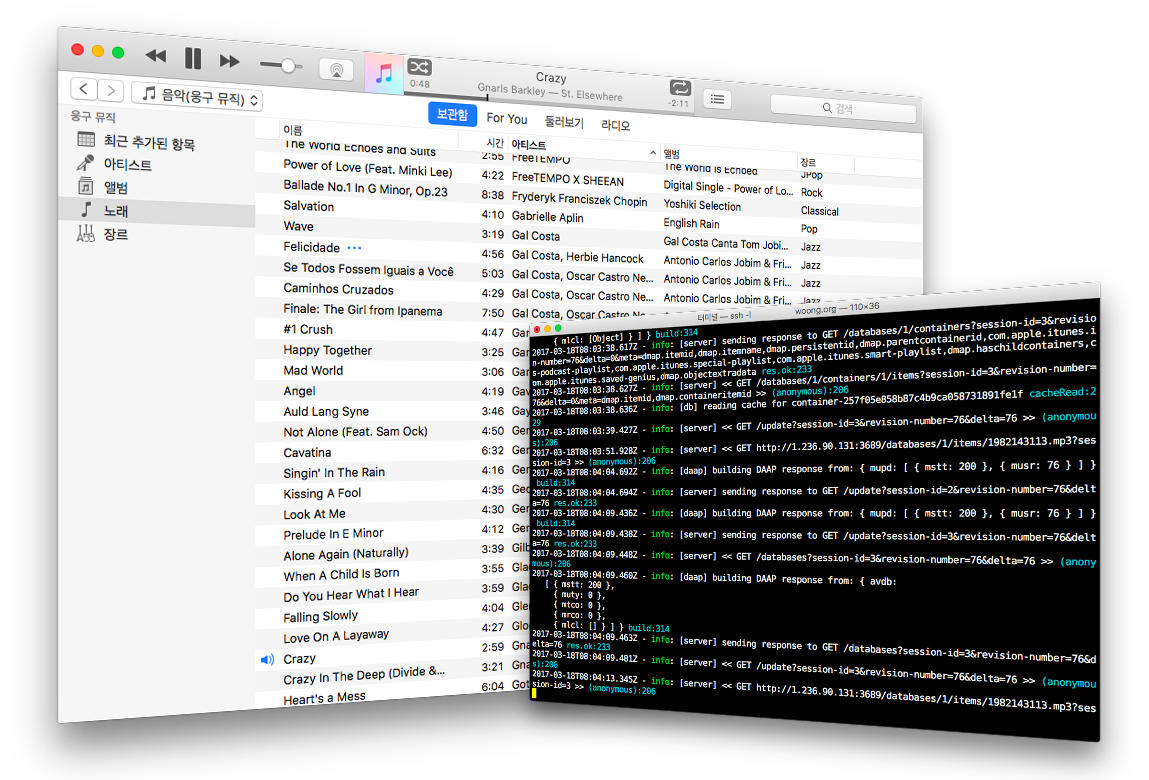Select the song Crazy In The Deep
1149x780 pixels.
point(364,675)
